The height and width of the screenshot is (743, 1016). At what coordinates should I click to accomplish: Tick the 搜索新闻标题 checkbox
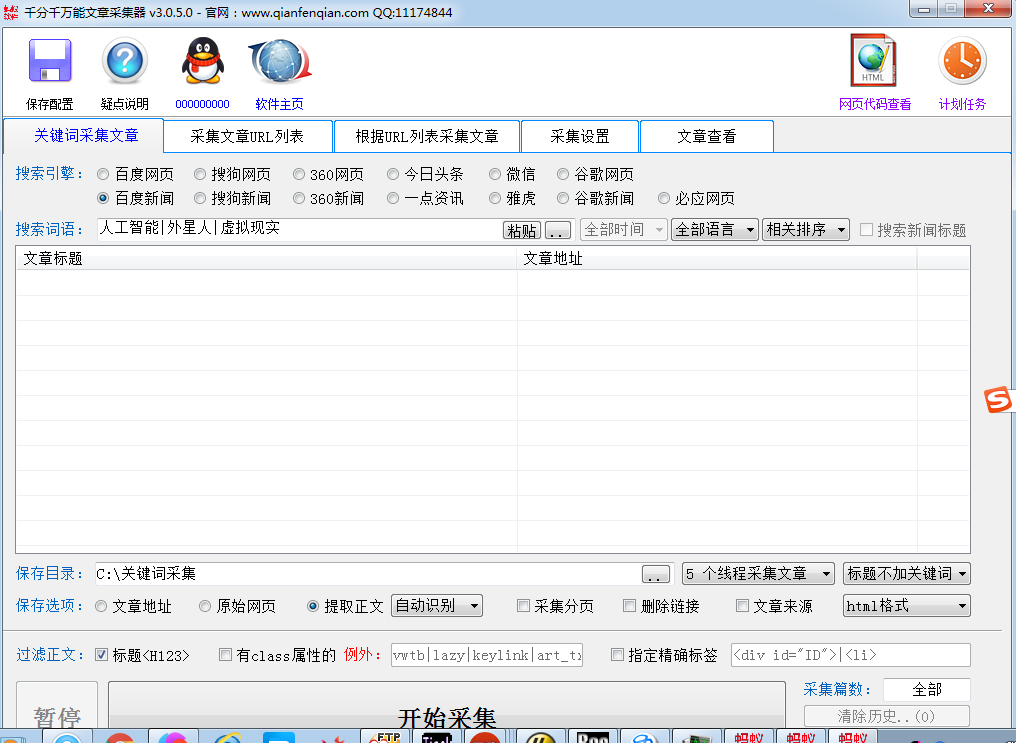point(866,229)
